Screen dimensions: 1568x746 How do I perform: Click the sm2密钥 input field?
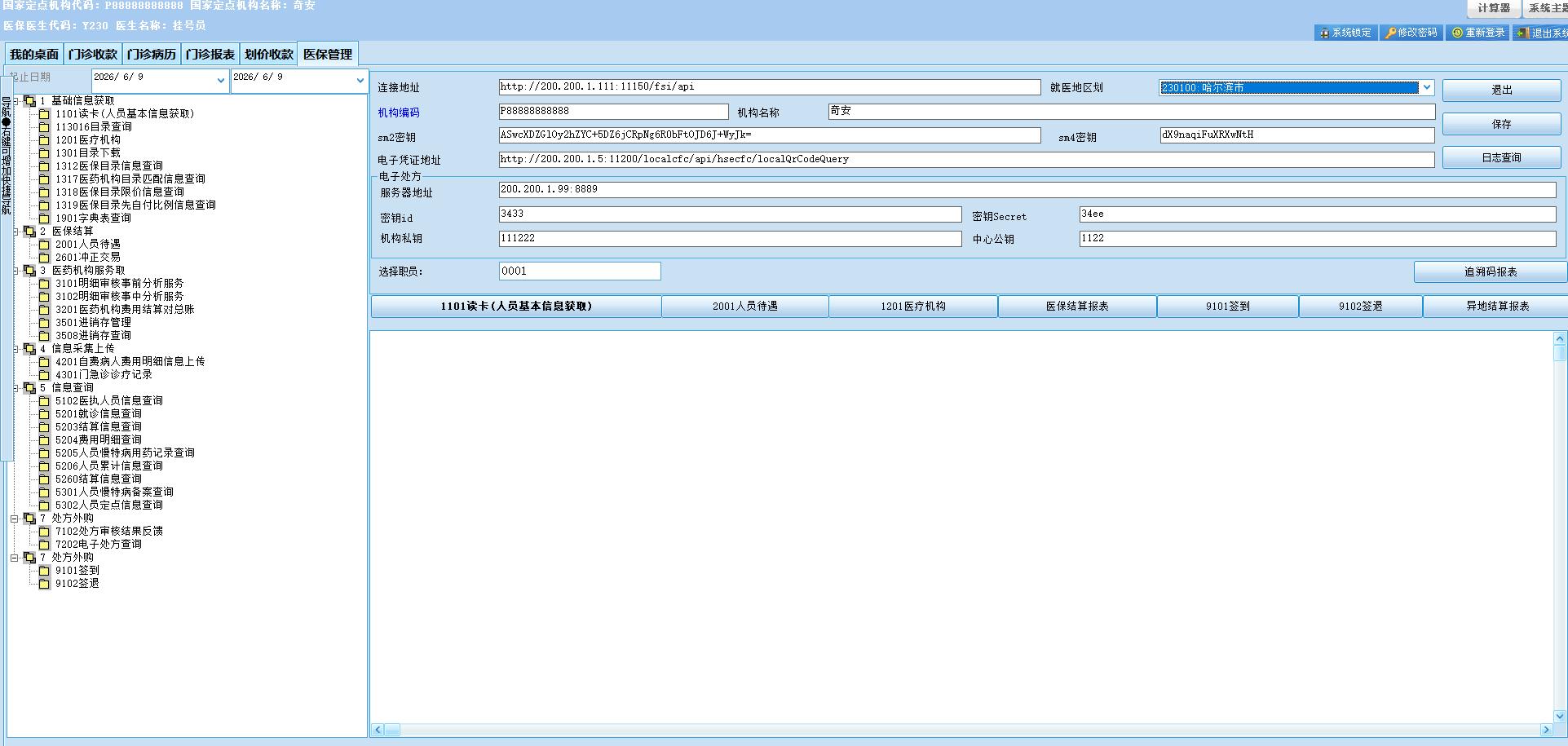[770, 135]
